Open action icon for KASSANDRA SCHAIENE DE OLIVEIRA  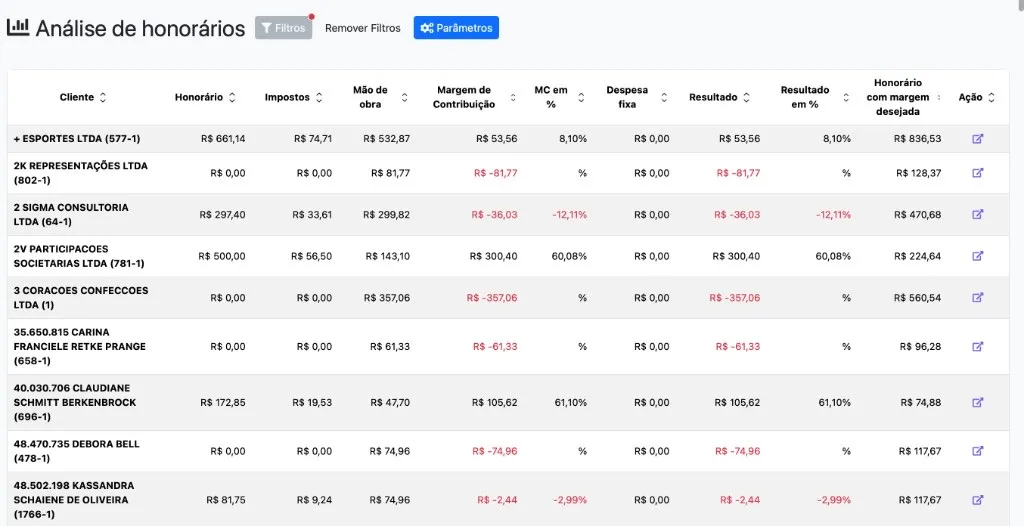coord(978,500)
